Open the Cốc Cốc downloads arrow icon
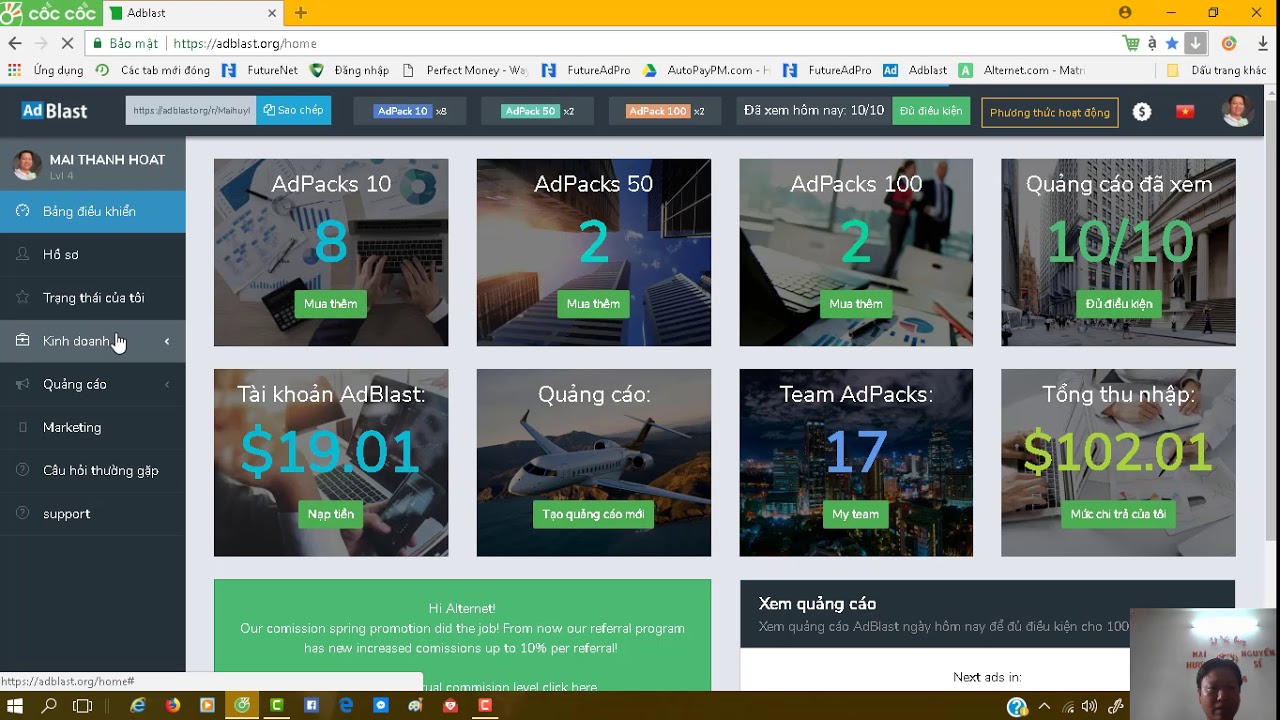This screenshot has height=720, width=1280. [1195, 44]
